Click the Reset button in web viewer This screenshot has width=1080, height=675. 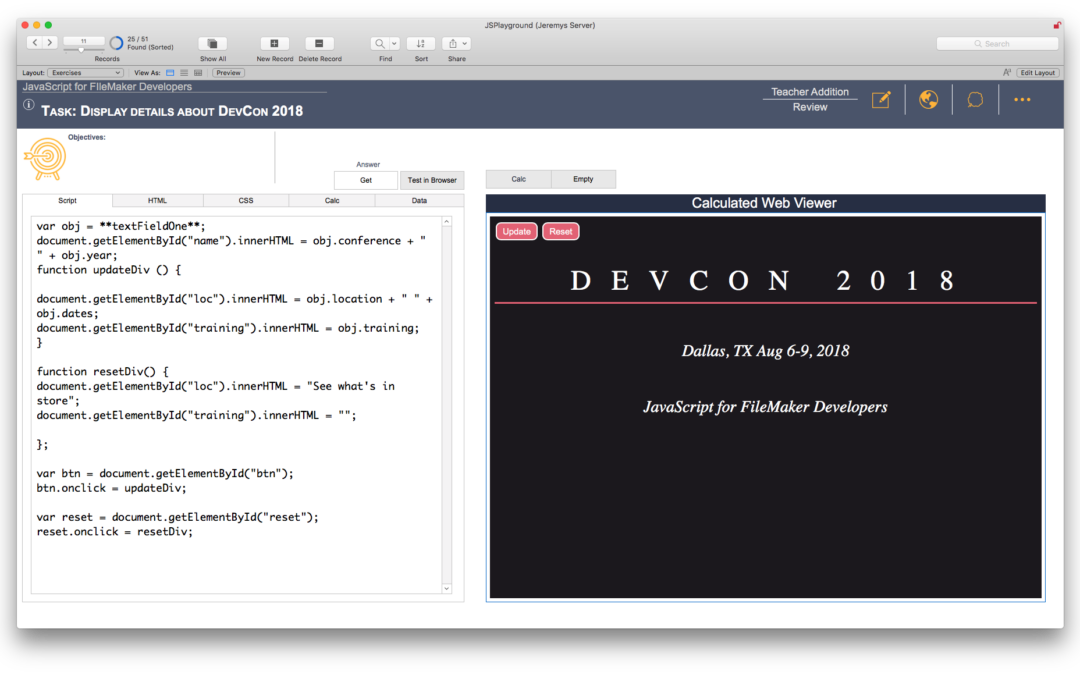point(561,231)
